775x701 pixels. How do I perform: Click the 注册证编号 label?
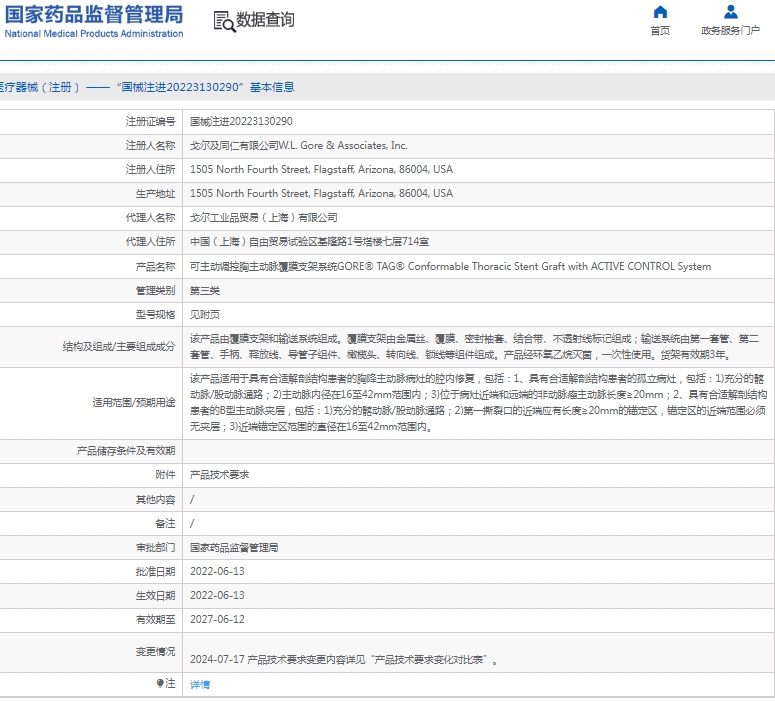[150, 122]
